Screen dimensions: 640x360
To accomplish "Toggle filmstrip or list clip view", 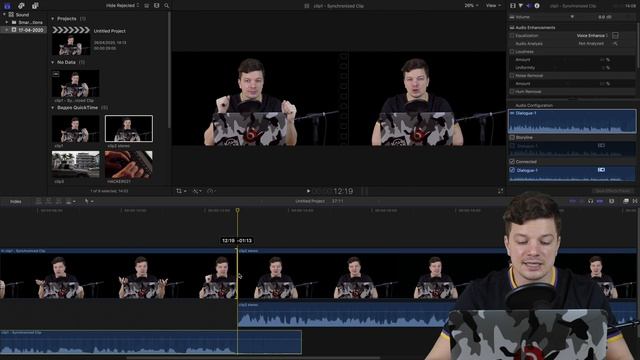I will coord(147,6).
